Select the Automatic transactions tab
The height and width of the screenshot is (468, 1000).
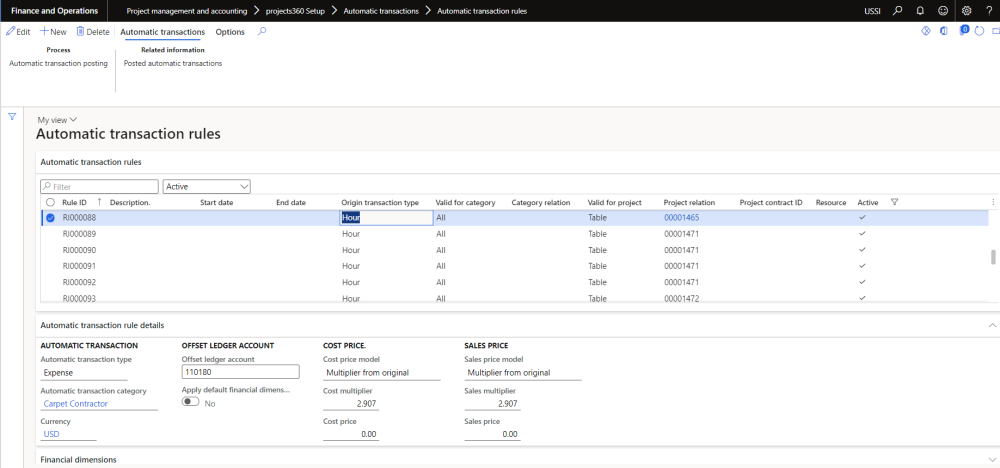pyautogui.click(x=162, y=32)
